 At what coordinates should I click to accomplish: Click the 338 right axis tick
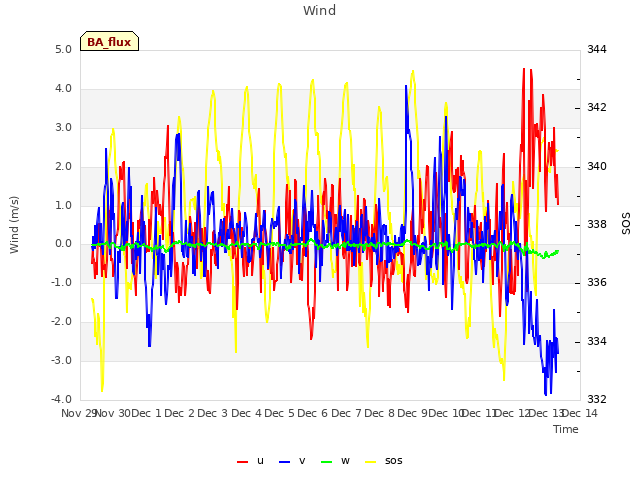pyautogui.click(x=597, y=224)
